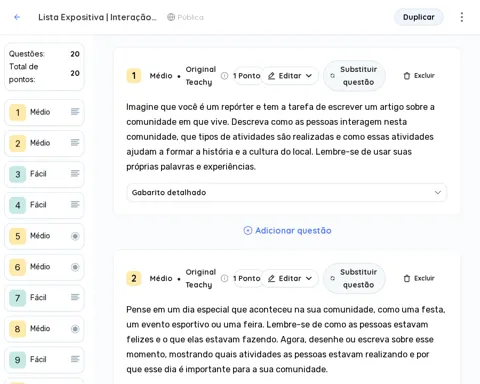The width and height of the screenshot is (480, 384).
Task: Click the 1 Ponto badge on question 2
Action: pos(246,278)
